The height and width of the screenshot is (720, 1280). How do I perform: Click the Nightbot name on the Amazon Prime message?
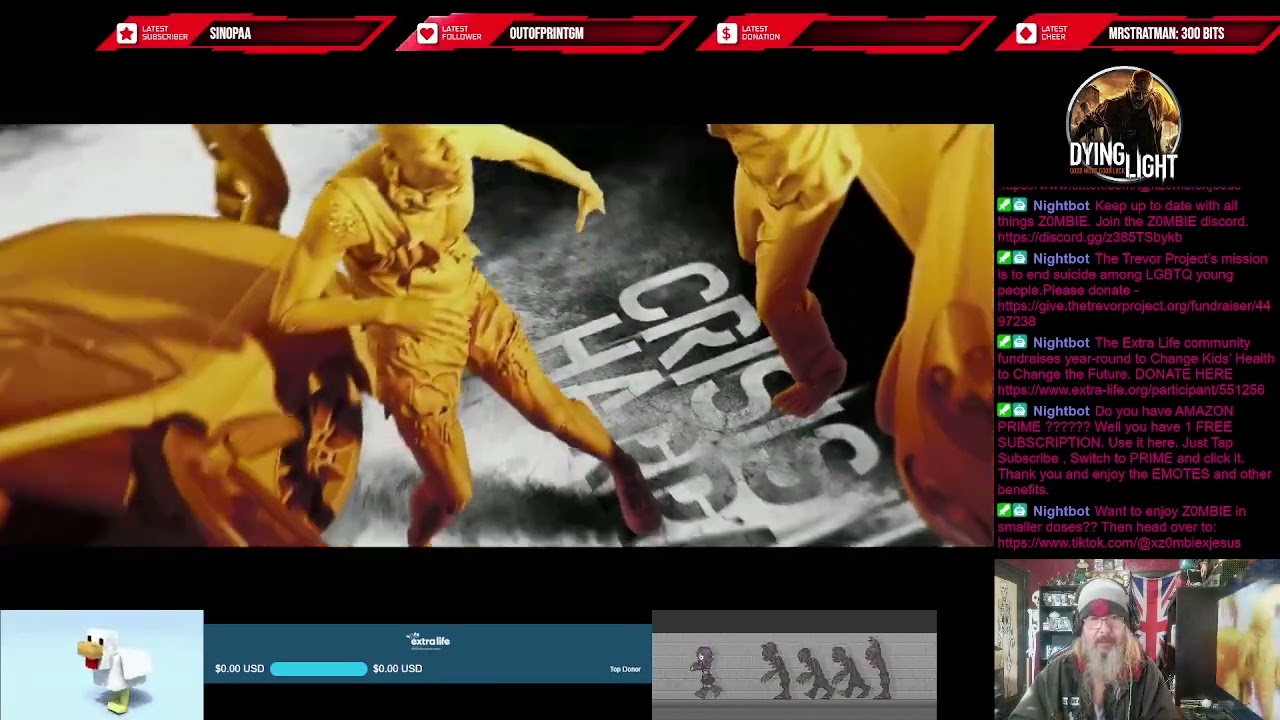coord(1061,411)
